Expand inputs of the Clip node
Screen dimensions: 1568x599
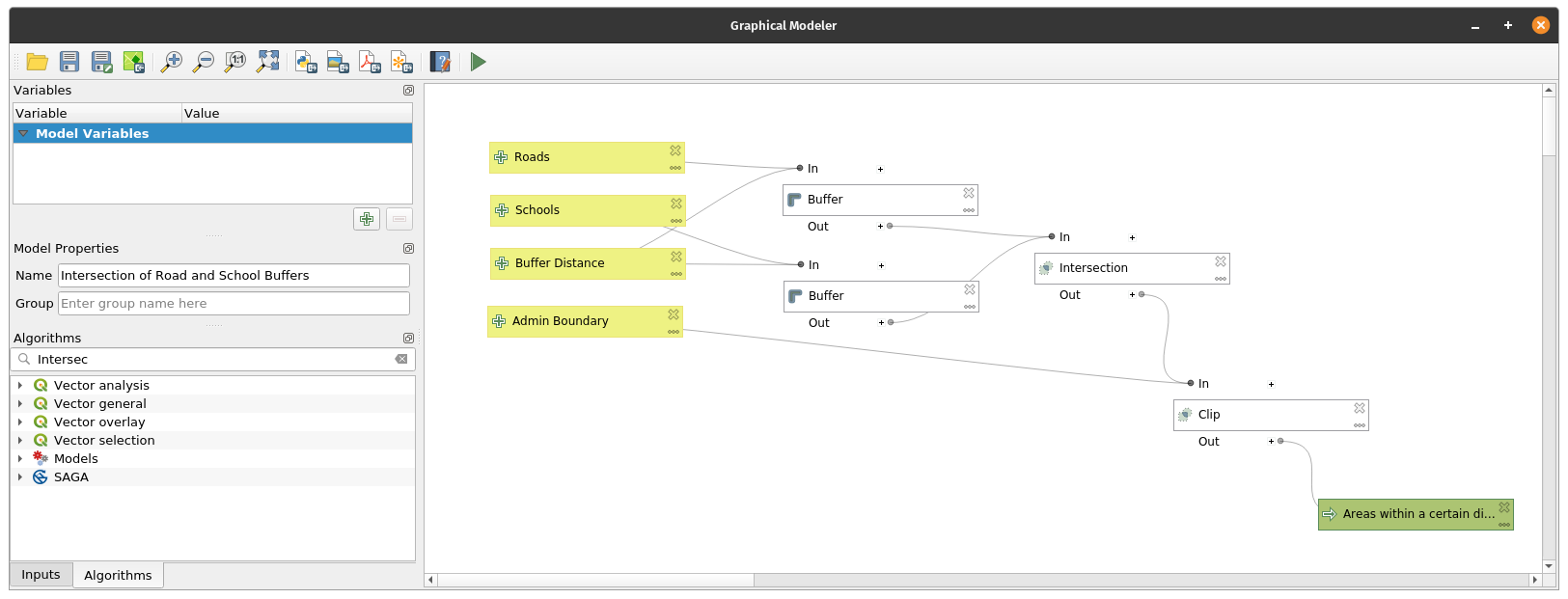pos(1271,384)
